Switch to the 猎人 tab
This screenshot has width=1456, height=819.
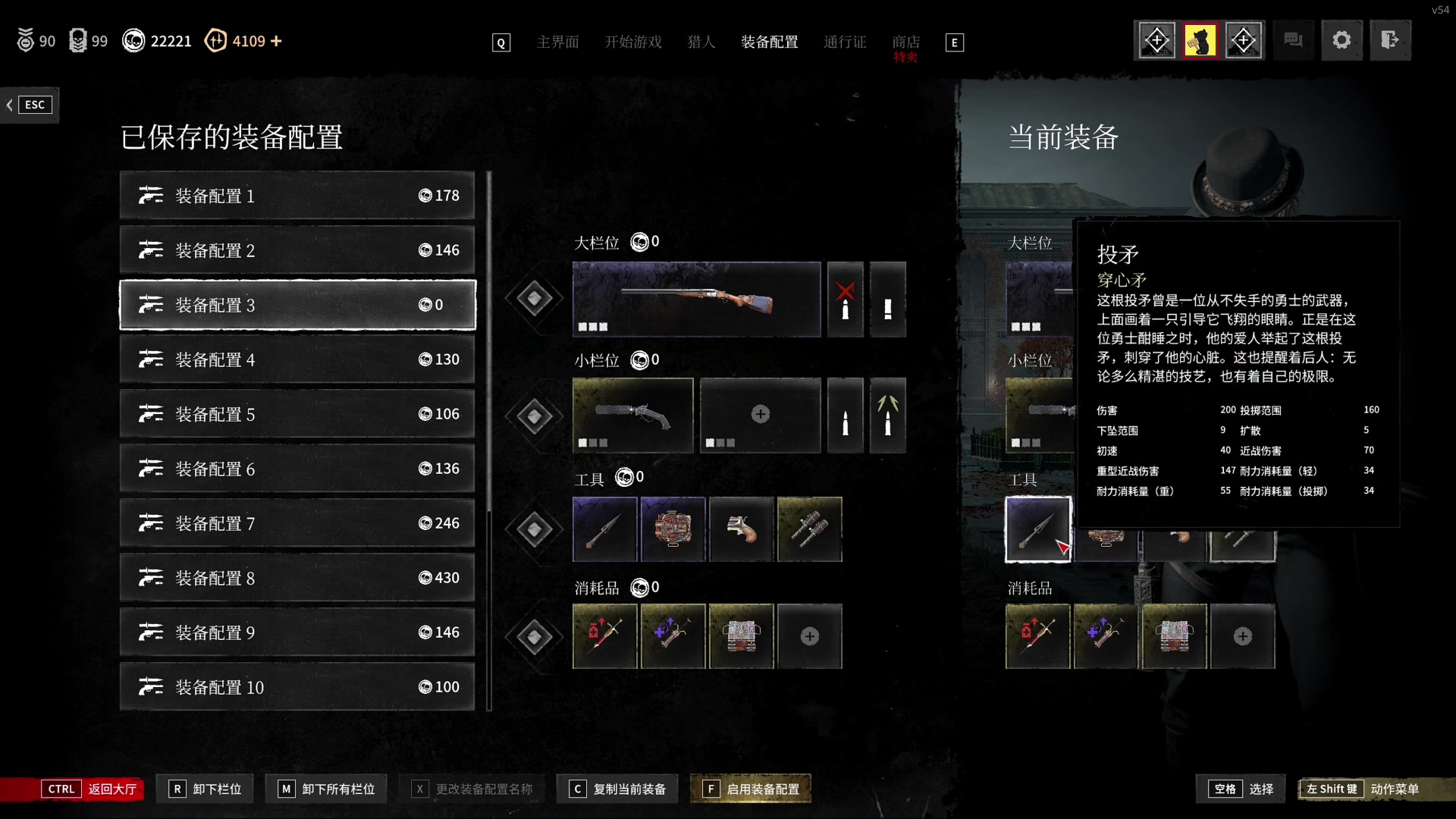click(x=701, y=42)
